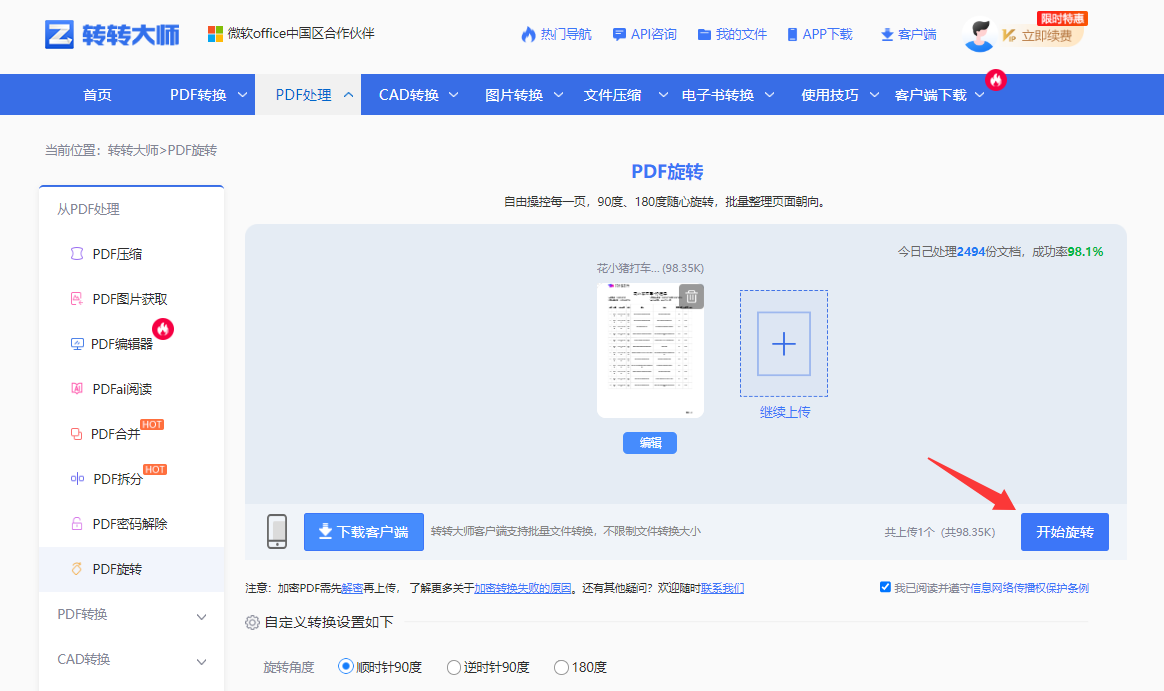Viewport: 1164px width, 691px height.
Task: Select 180度 rotation option
Action: click(x=561, y=667)
